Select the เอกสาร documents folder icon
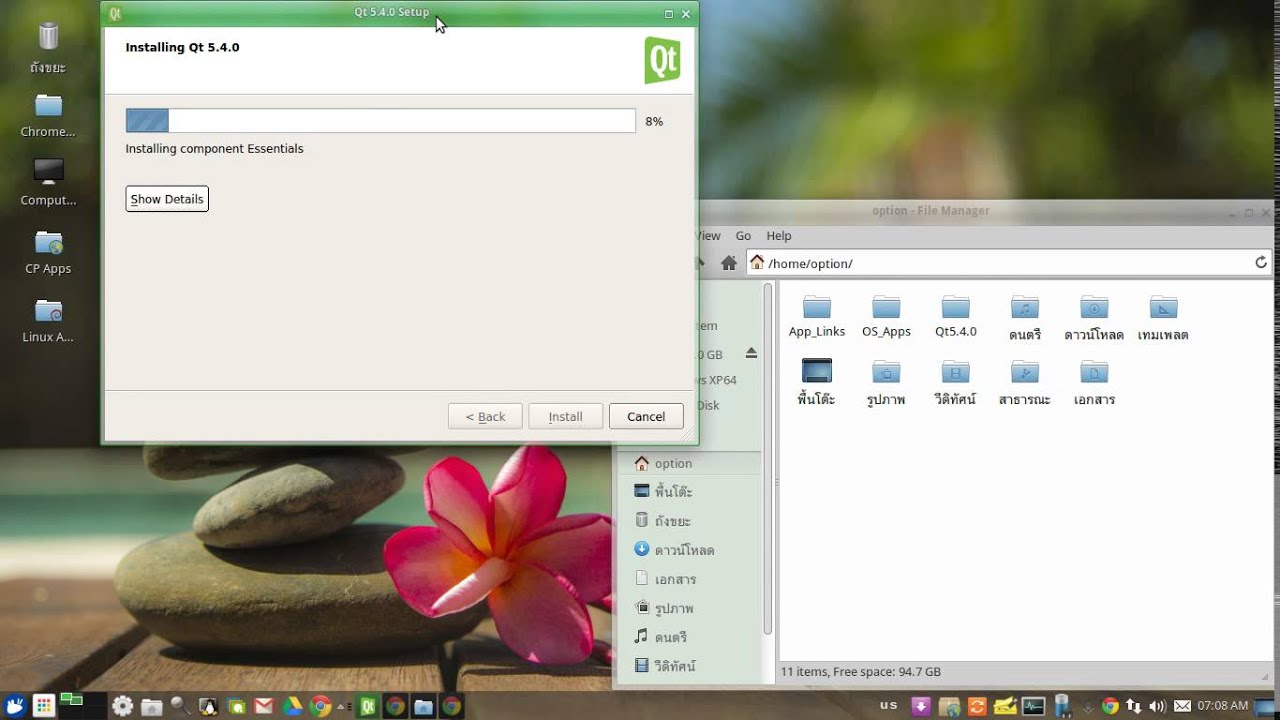 1094,371
